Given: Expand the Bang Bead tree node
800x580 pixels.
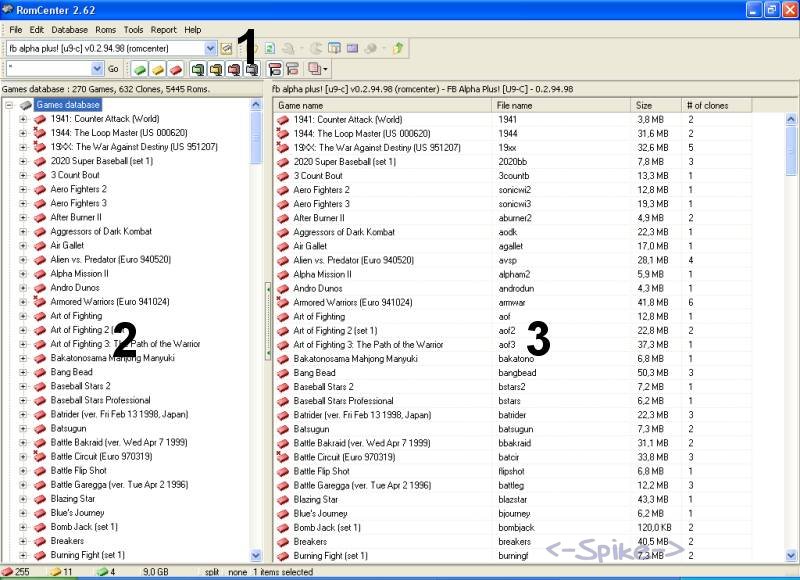Looking at the screenshot, I should coord(23,372).
